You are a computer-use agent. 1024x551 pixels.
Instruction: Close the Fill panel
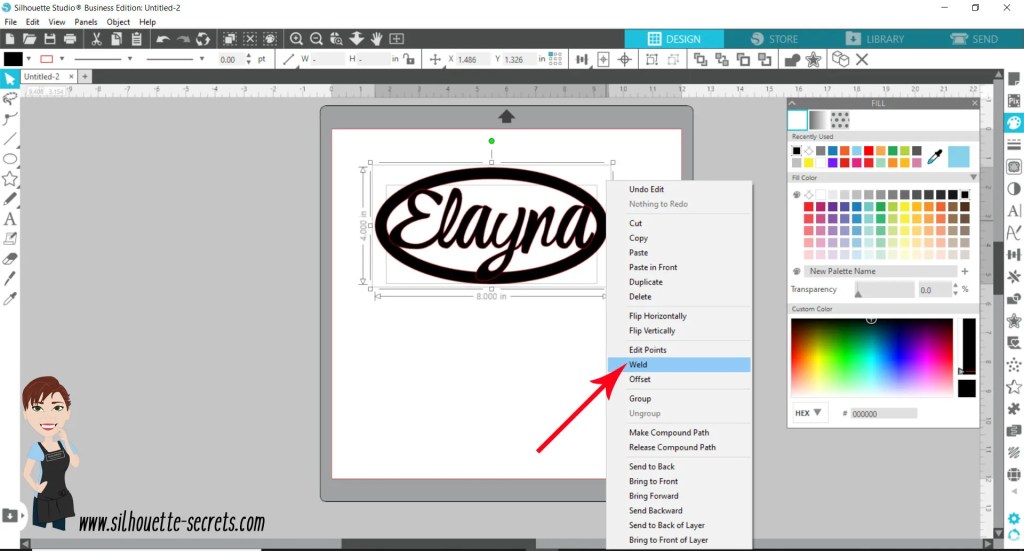(x=974, y=103)
